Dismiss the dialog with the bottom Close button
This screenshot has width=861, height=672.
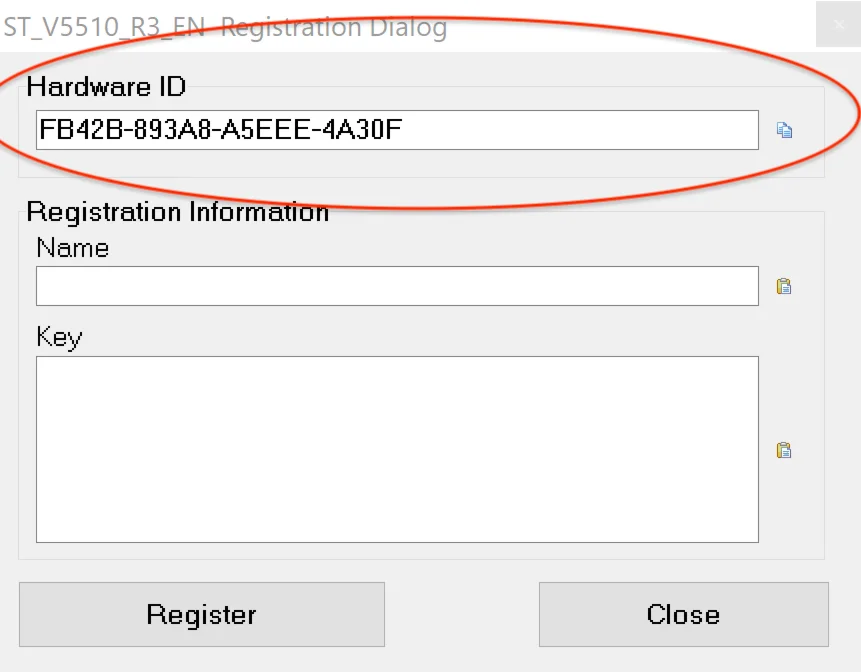(683, 614)
